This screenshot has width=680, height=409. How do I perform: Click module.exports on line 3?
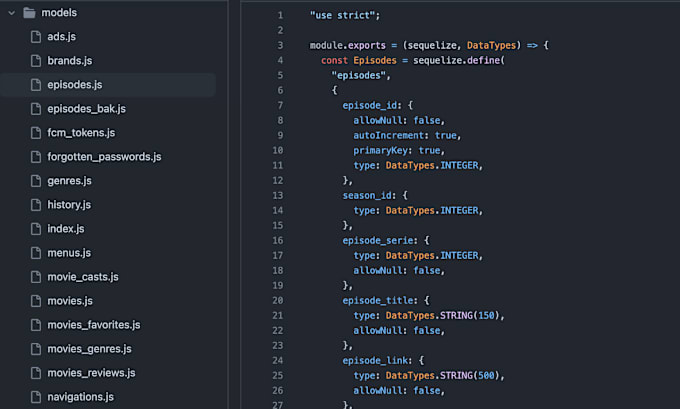point(348,46)
